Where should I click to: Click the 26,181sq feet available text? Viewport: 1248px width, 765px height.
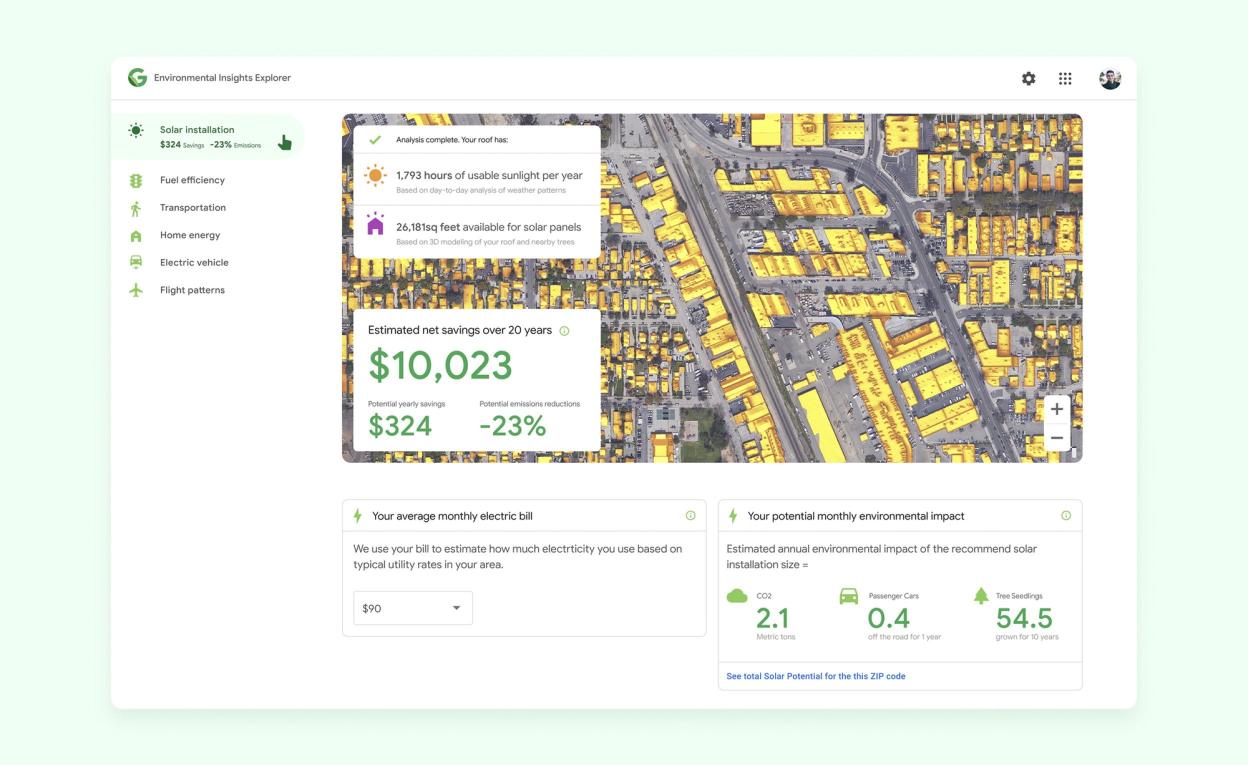coord(488,227)
